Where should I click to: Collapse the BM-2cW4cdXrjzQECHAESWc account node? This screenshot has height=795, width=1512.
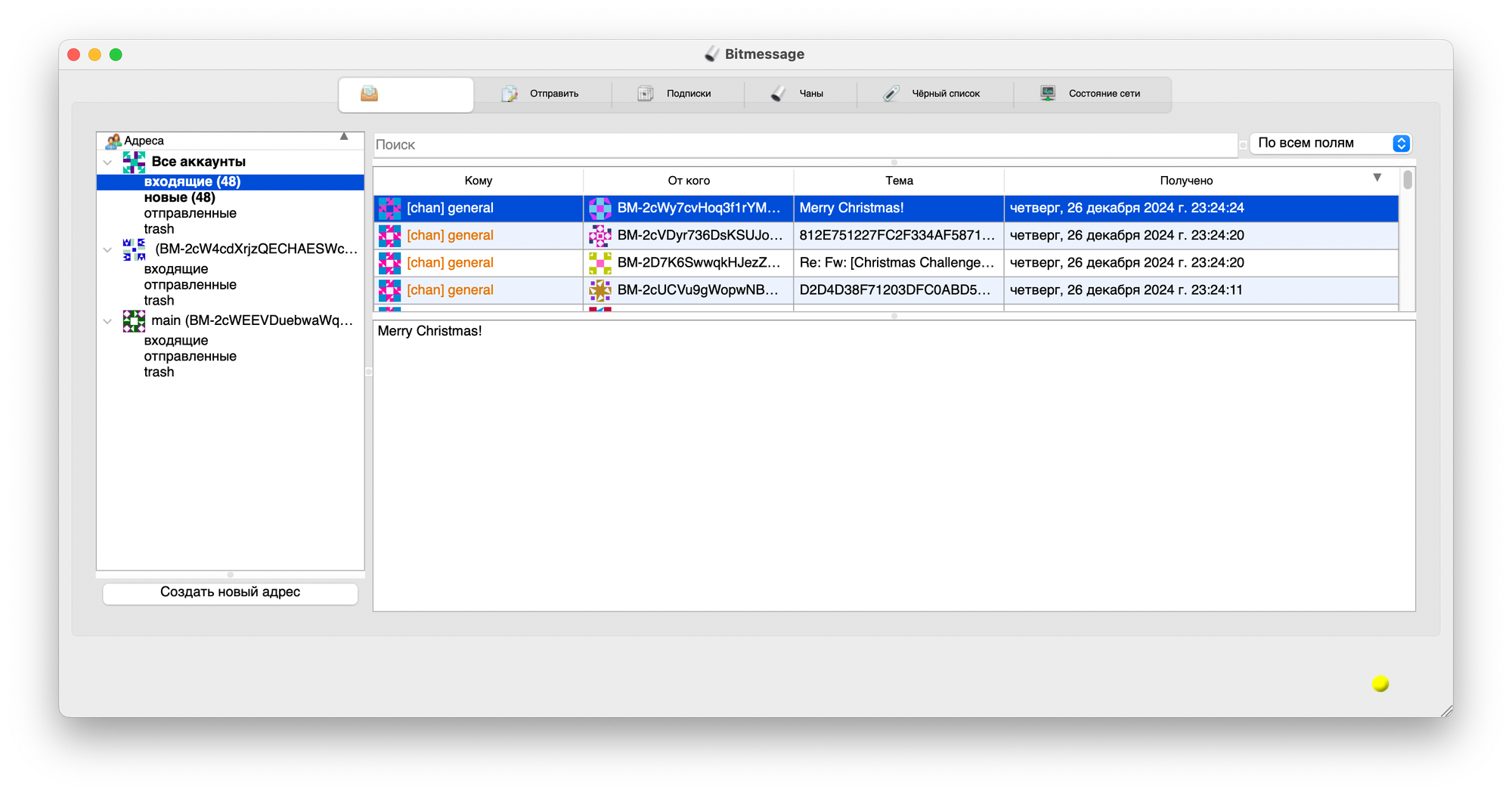point(107,249)
